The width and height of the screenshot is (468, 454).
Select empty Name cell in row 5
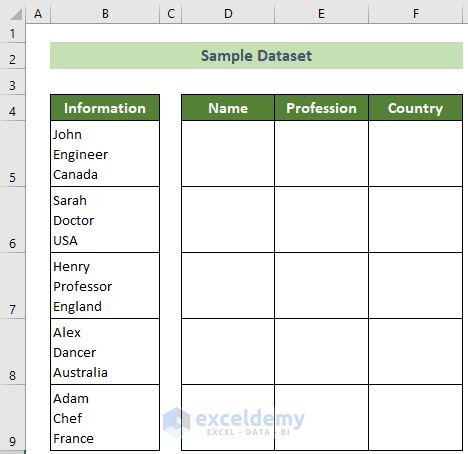coord(228,154)
